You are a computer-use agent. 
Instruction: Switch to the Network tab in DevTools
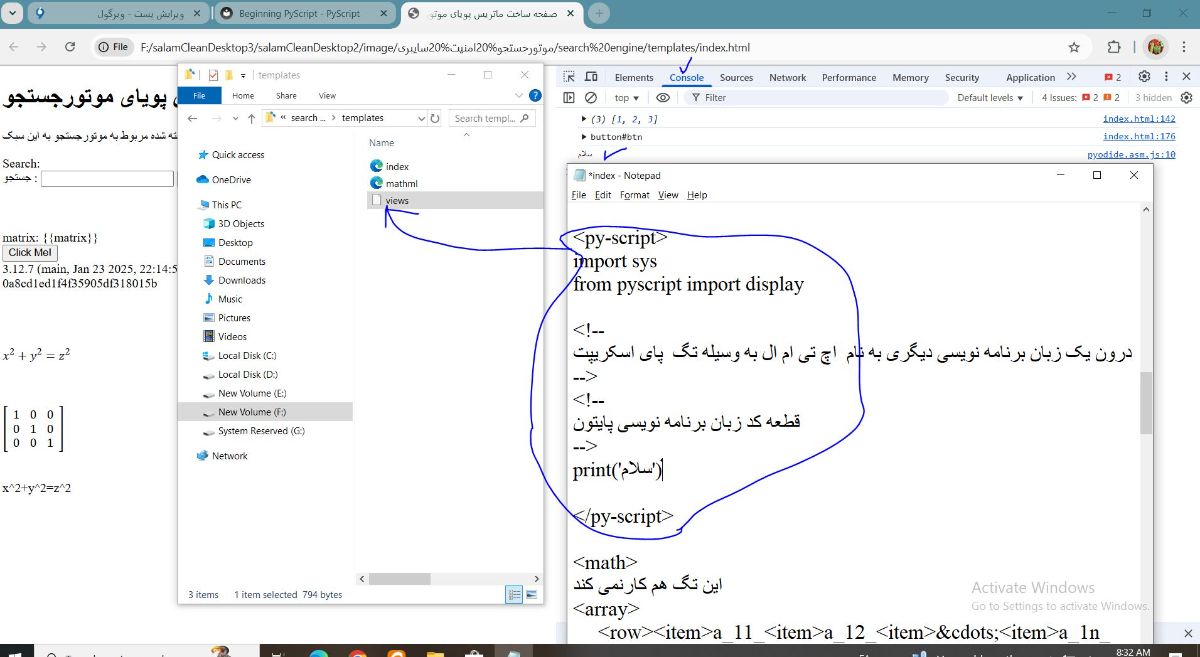[x=787, y=76]
